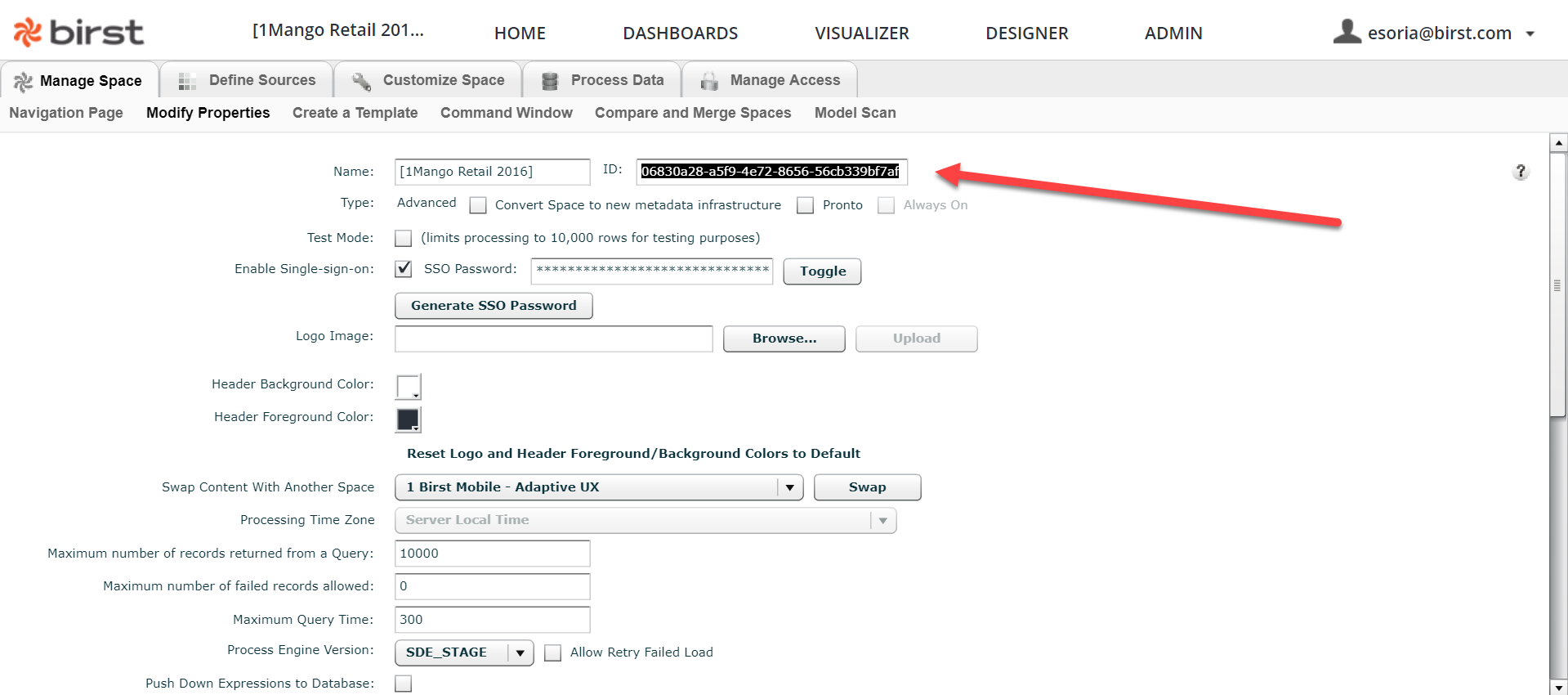
Task: Click the Swap button
Action: [x=868, y=487]
